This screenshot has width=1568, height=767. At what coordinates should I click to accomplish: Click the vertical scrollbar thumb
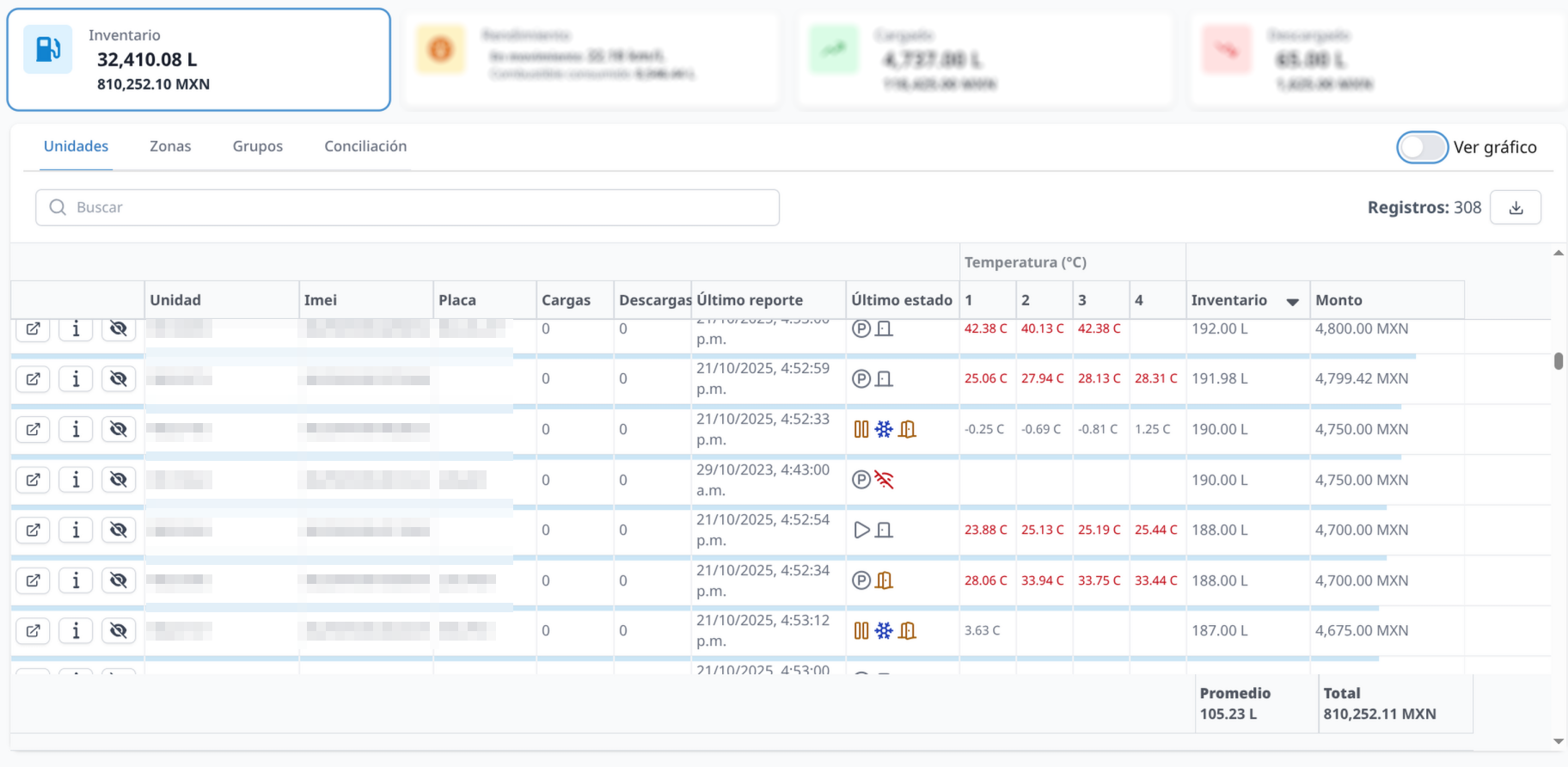click(x=1559, y=361)
